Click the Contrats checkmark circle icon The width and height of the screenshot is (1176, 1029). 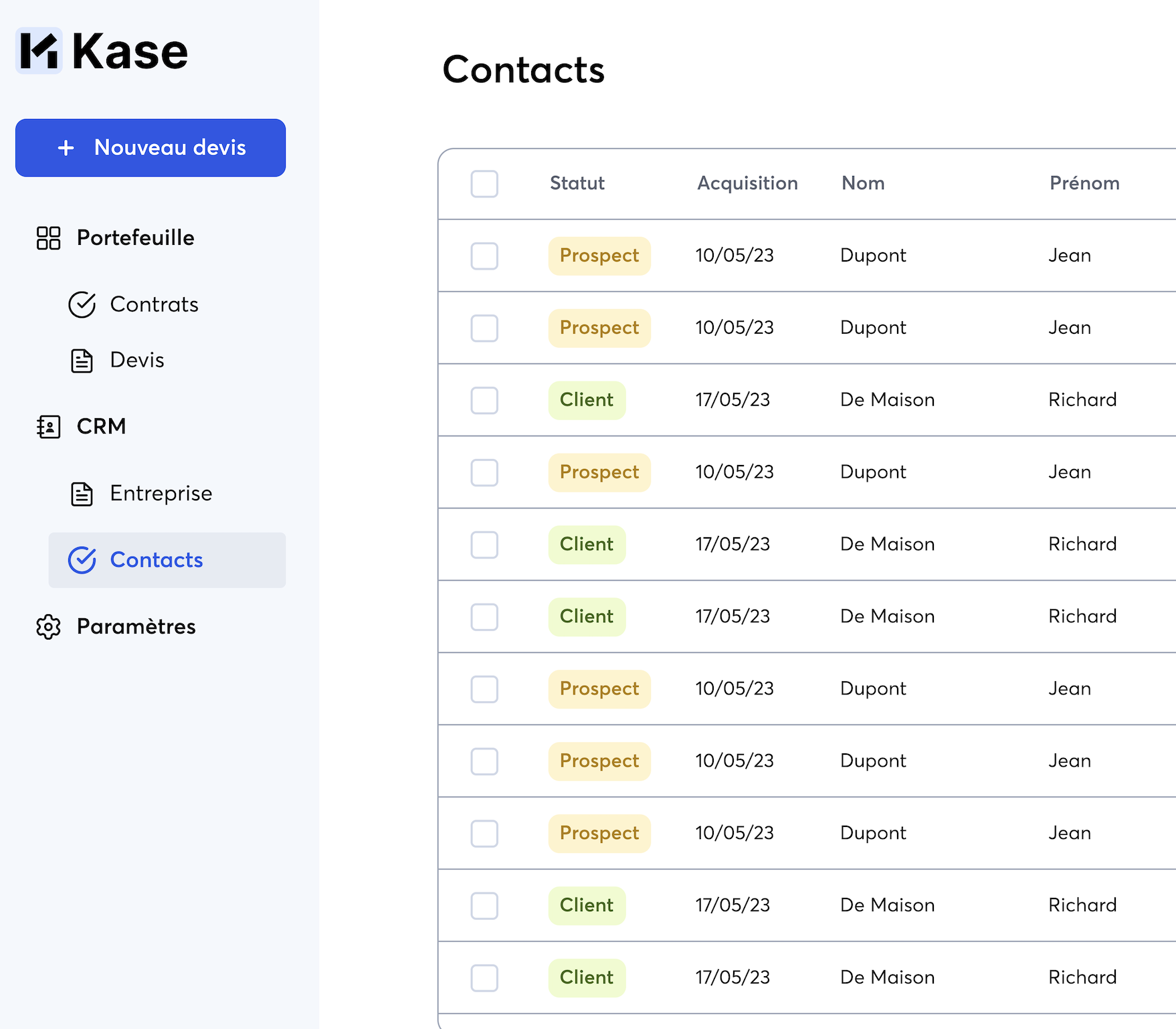pyautogui.click(x=82, y=304)
